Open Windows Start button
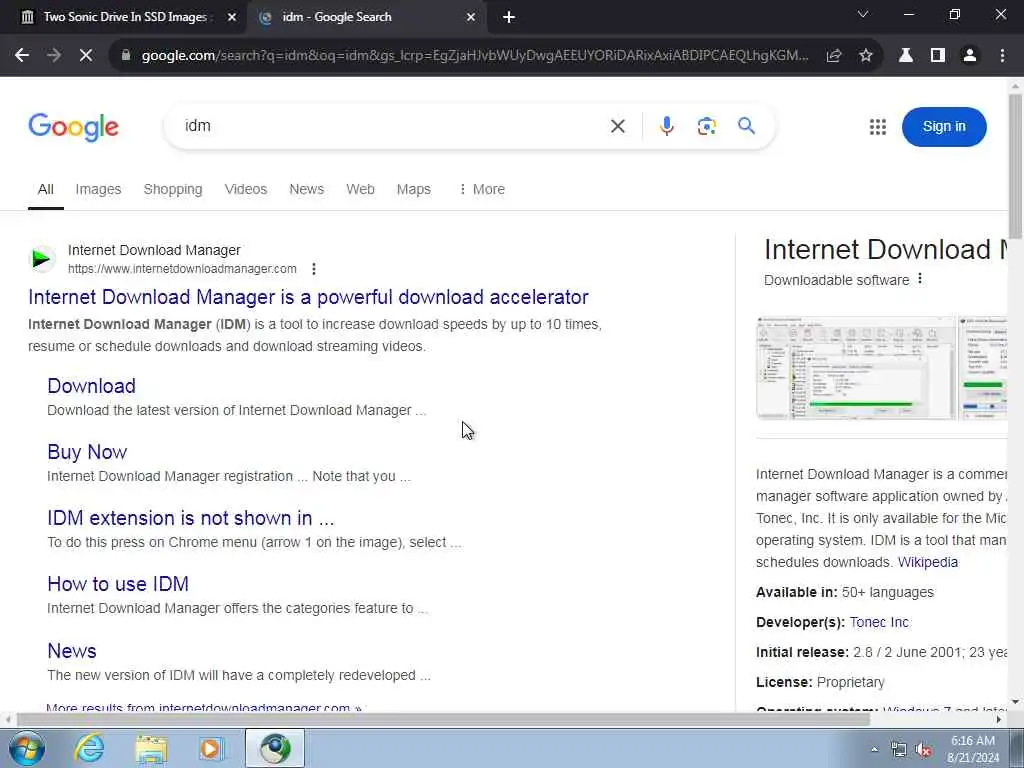1024x768 pixels. pos(27,748)
